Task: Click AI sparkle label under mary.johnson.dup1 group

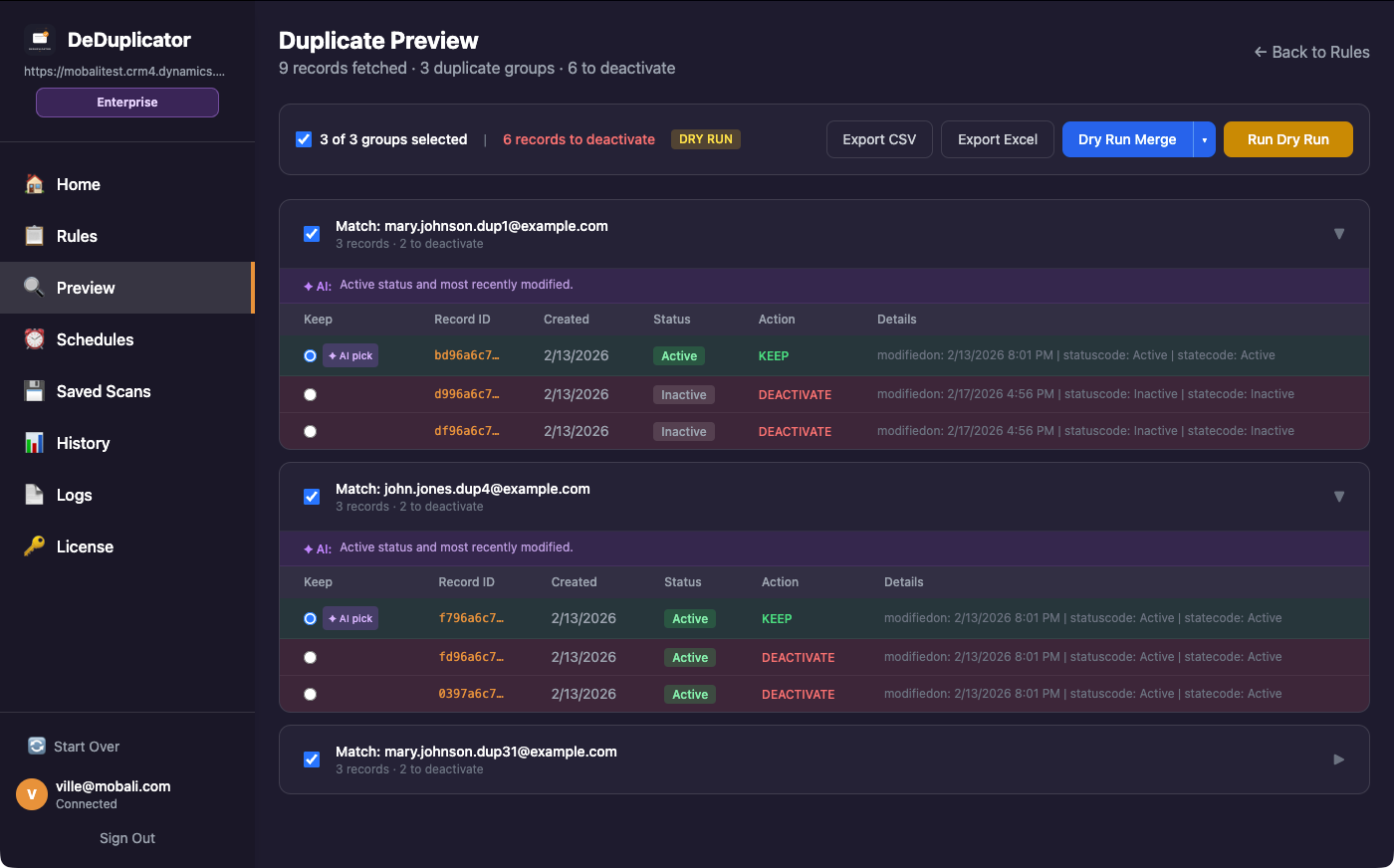Action: 318,287
